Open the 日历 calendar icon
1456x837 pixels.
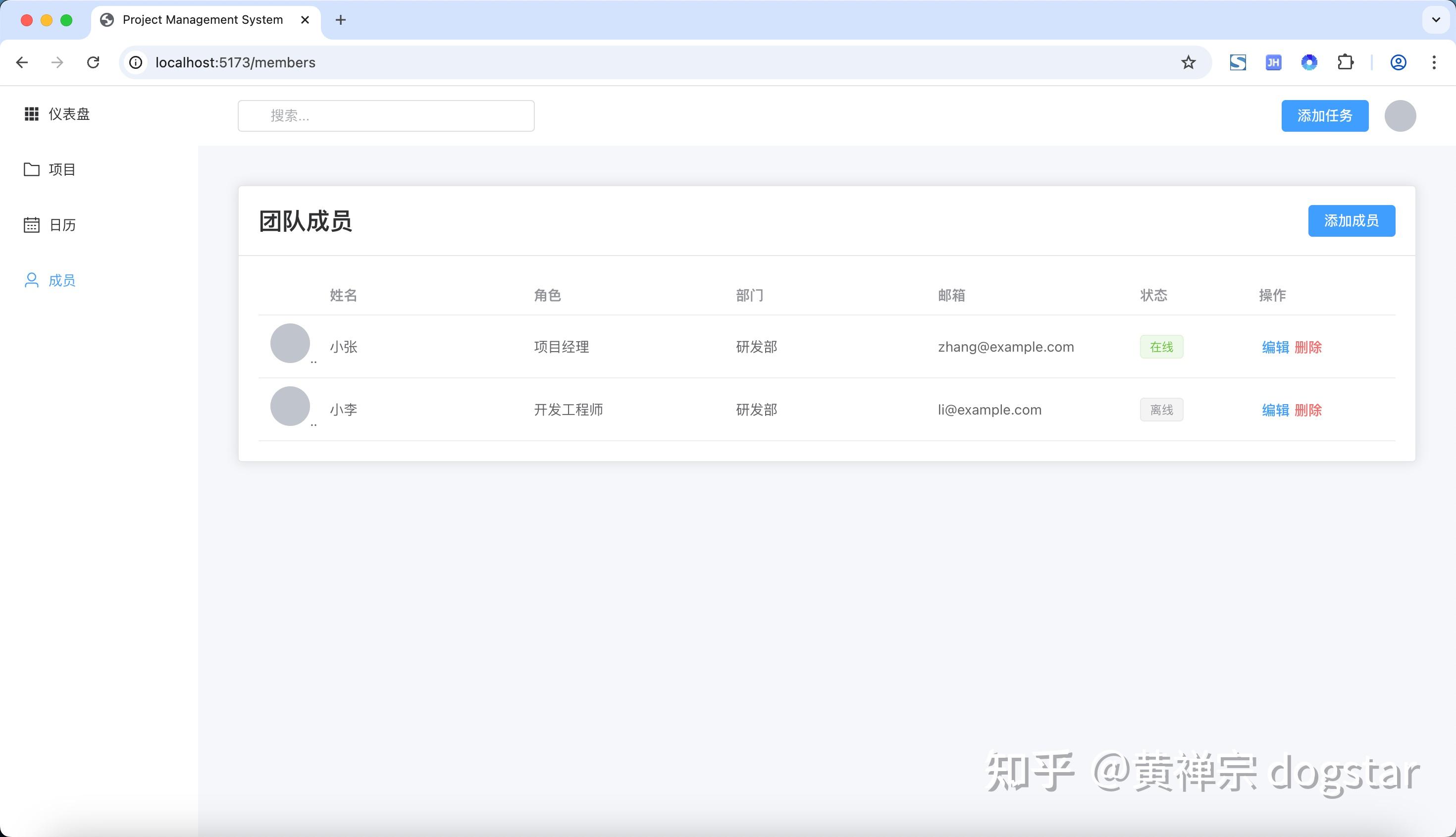(32, 225)
